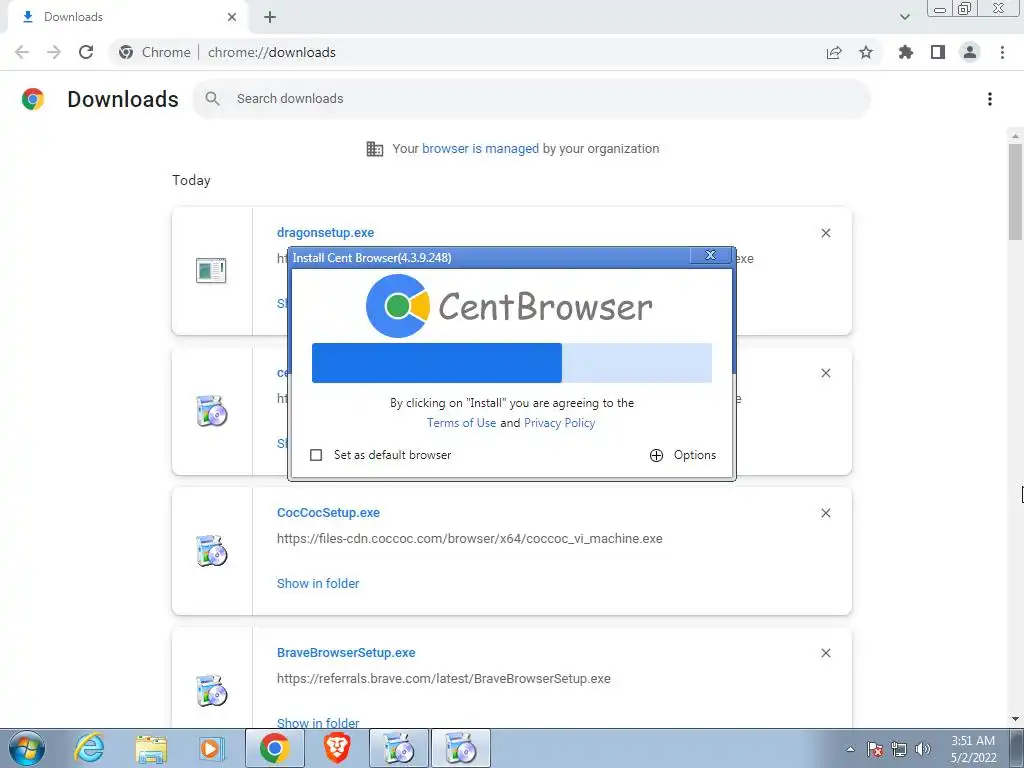Open Chrome's three-dot main menu
The height and width of the screenshot is (768, 1024).
[x=1002, y=52]
